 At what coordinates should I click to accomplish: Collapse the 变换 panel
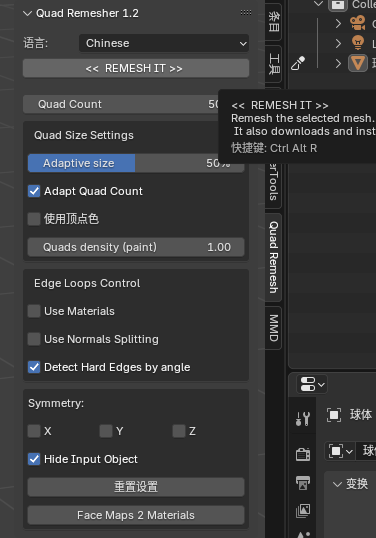(338, 484)
